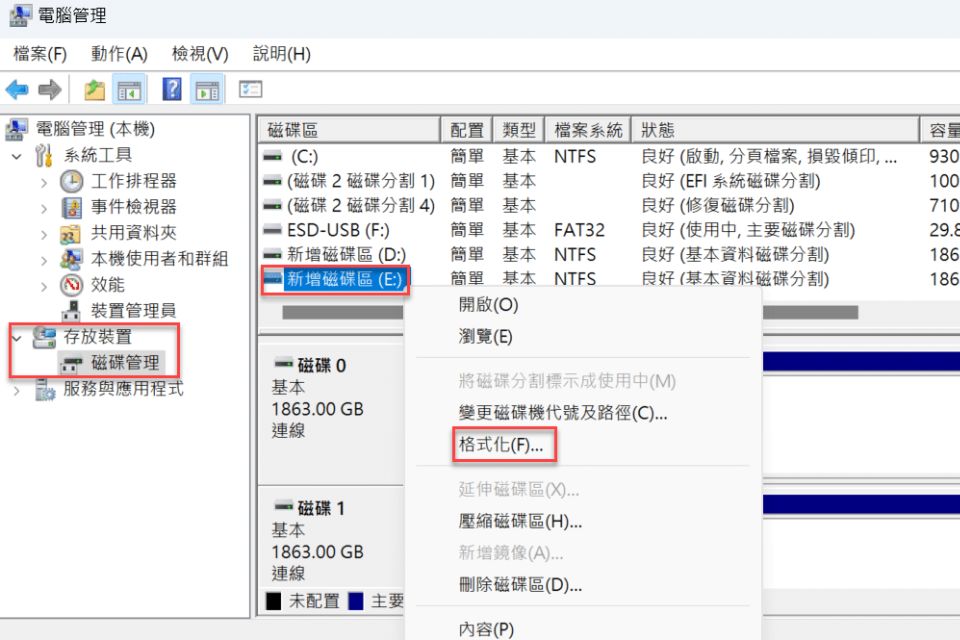Expand the 工作排程器 tree node
Image resolution: width=960 pixels, height=640 pixels.
(44, 182)
